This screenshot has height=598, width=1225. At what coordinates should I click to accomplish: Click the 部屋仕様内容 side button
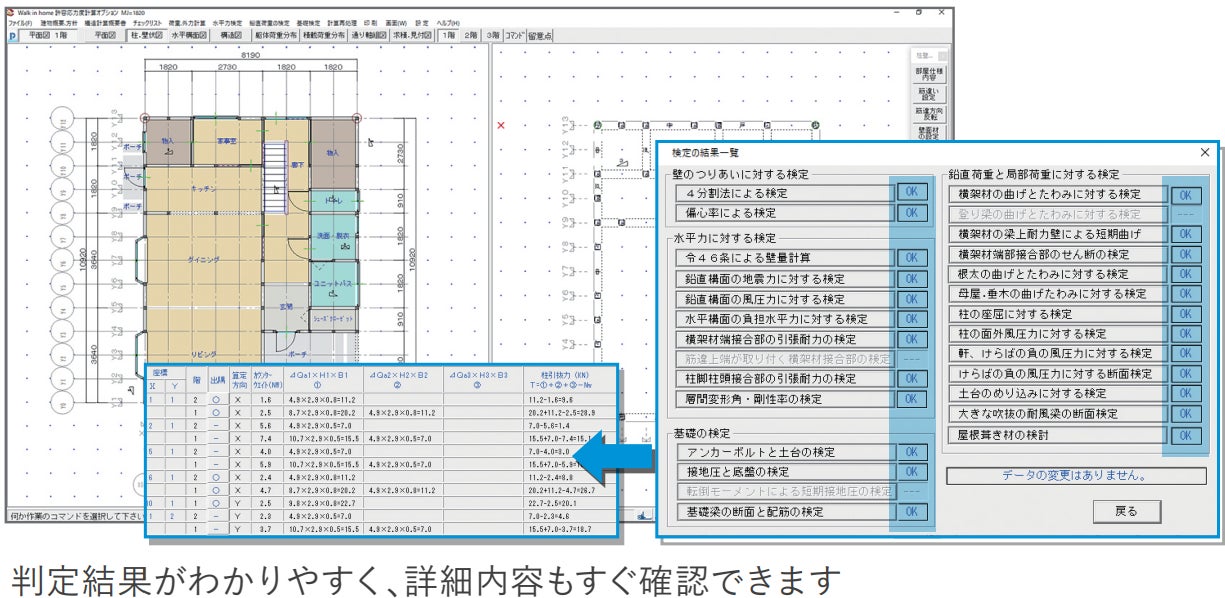[928, 76]
